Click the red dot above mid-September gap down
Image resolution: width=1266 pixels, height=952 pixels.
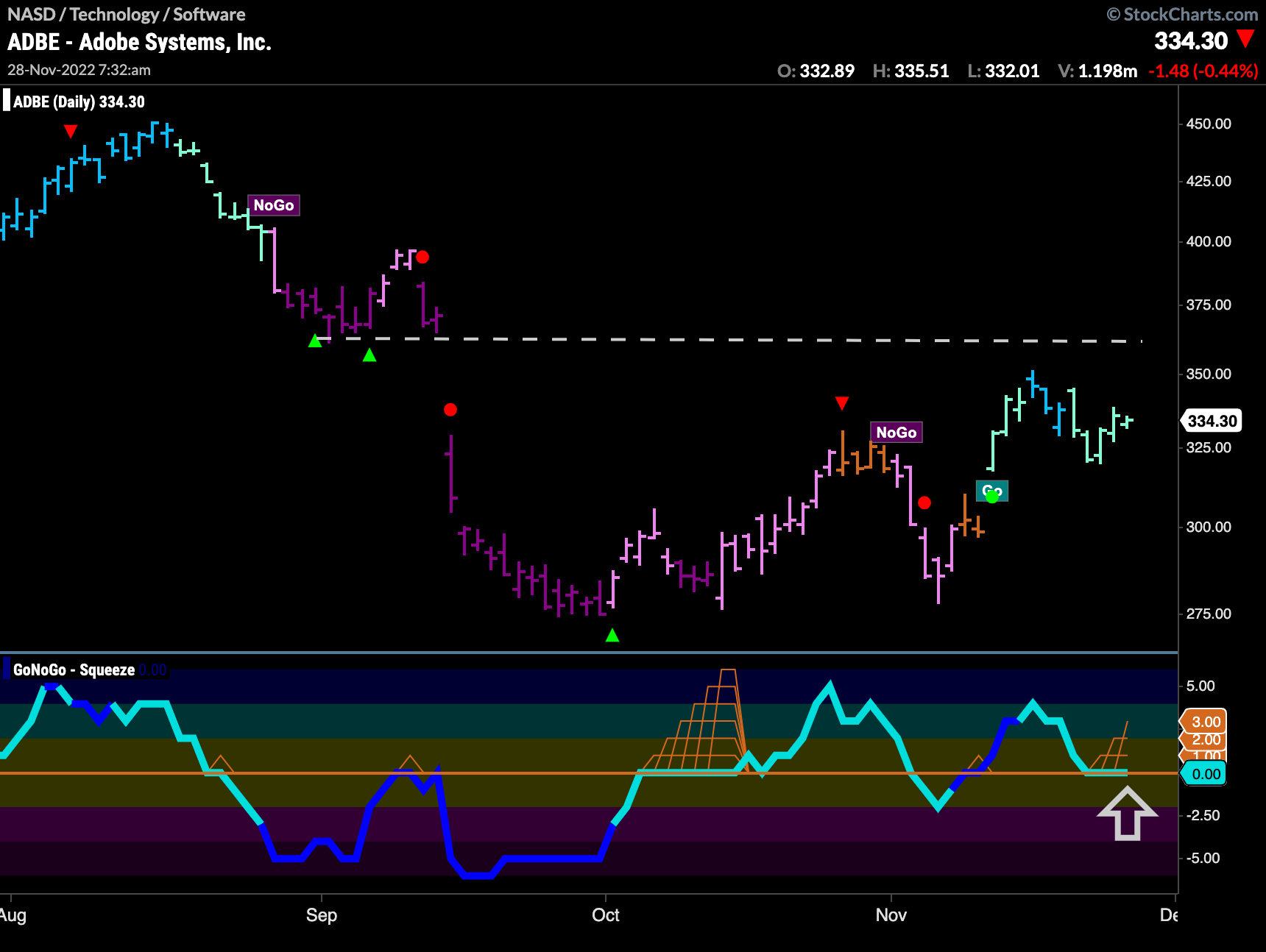[450, 410]
